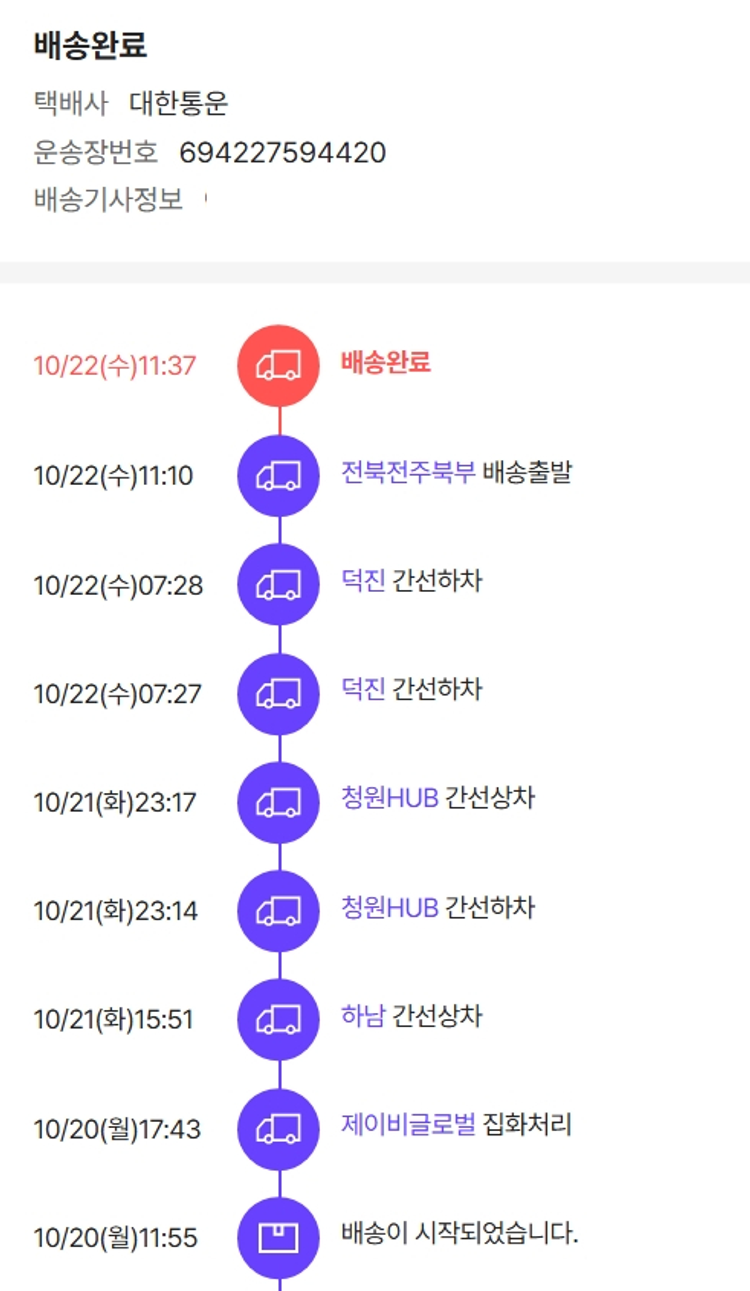Click the red truck icon for 배송완료
Image resolution: width=750 pixels, height=1291 pixels.
click(x=278, y=366)
